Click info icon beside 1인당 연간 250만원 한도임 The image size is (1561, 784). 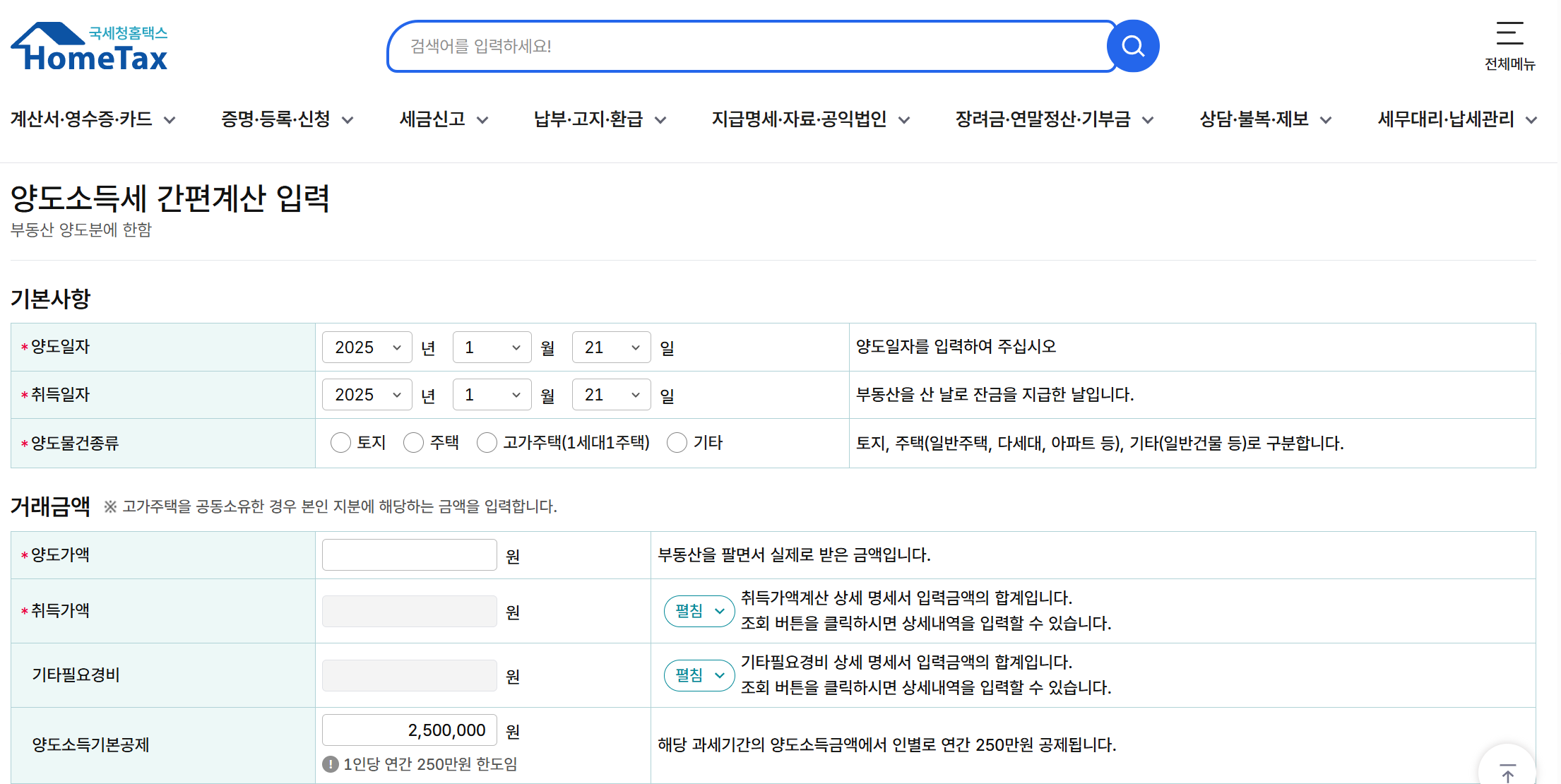pos(330,764)
